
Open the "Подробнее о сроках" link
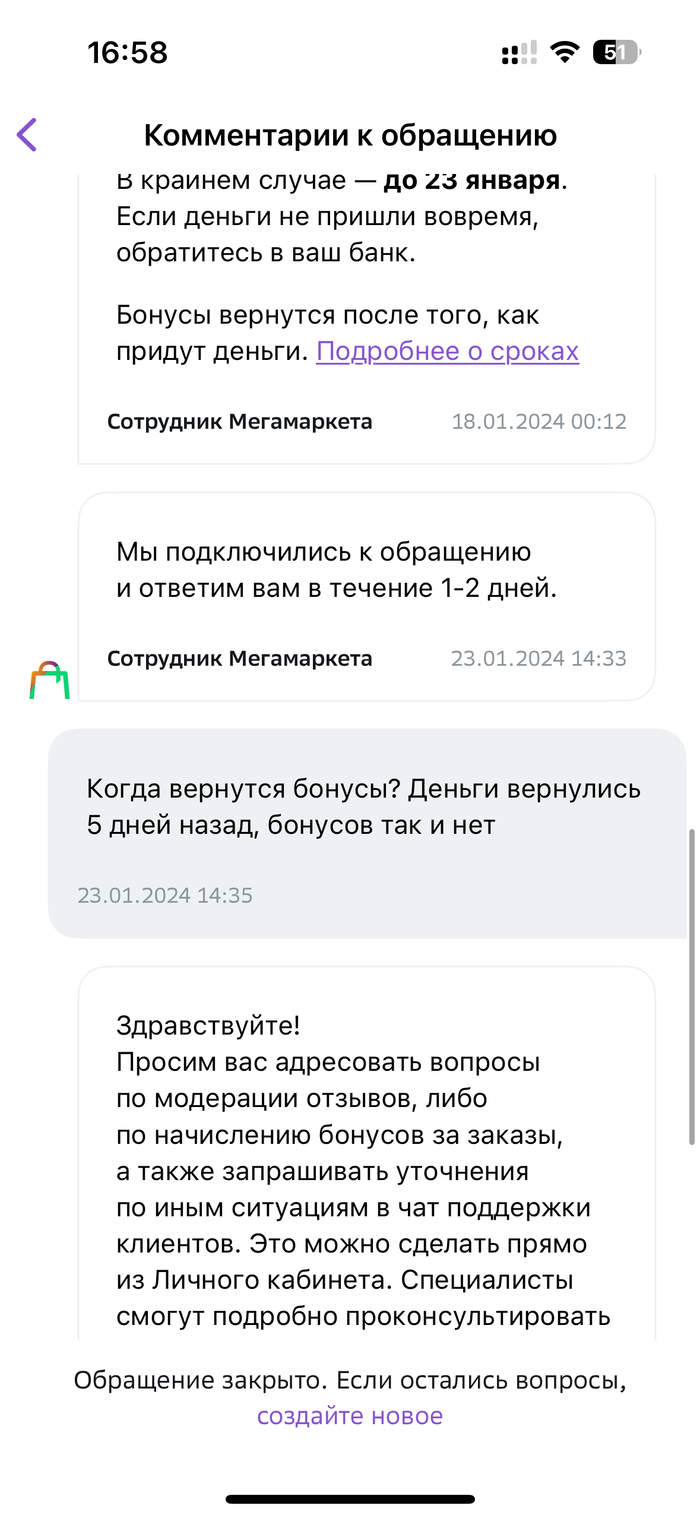447,351
